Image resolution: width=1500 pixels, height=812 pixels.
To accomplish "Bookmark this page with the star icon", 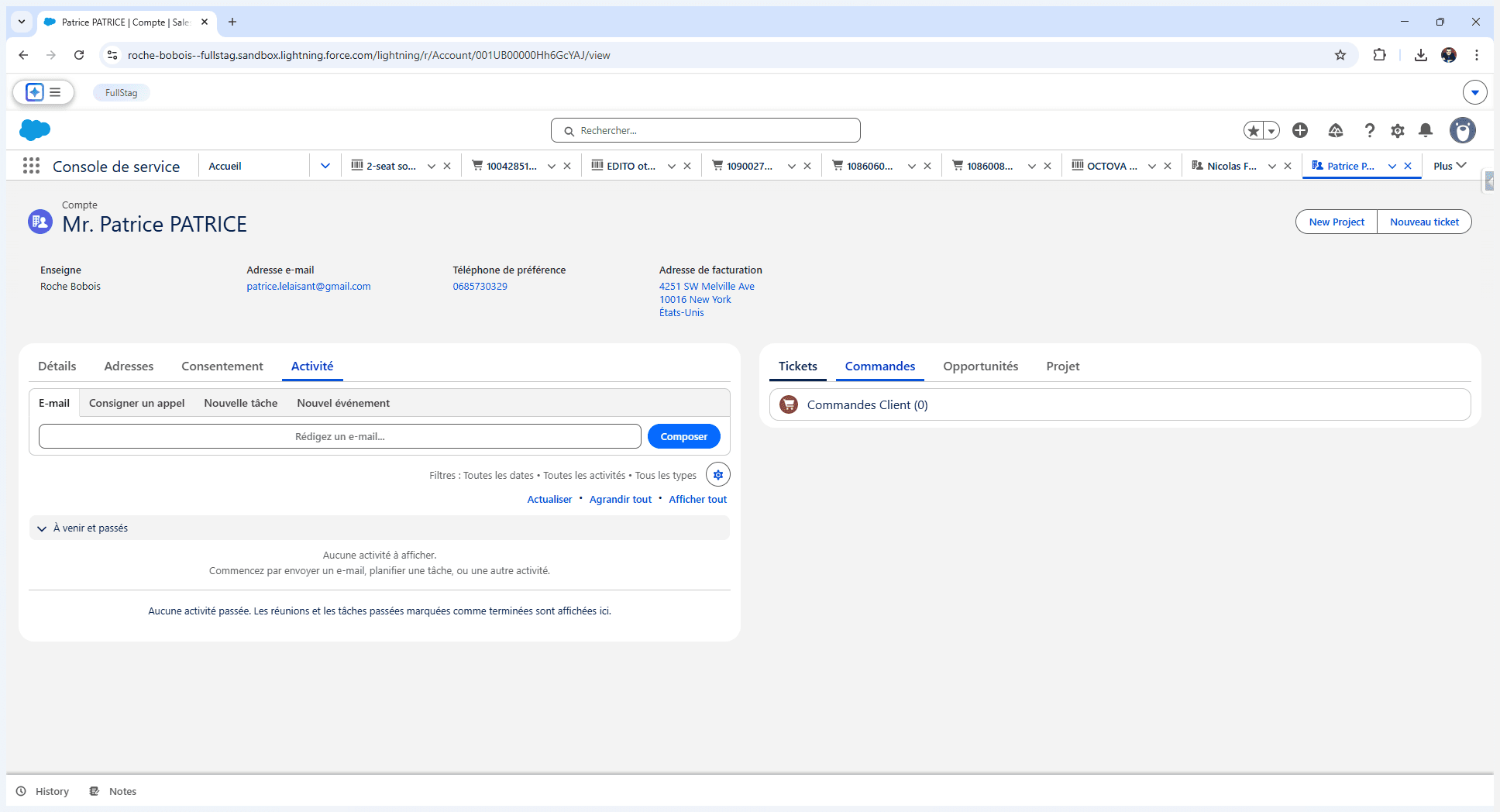I will [1340, 55].
